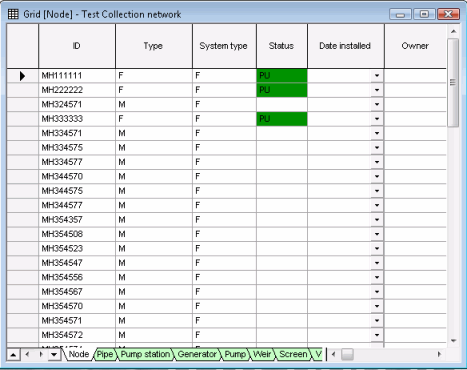Select the MH324571 row header
The image size is (467, 370).
[22, 104]
